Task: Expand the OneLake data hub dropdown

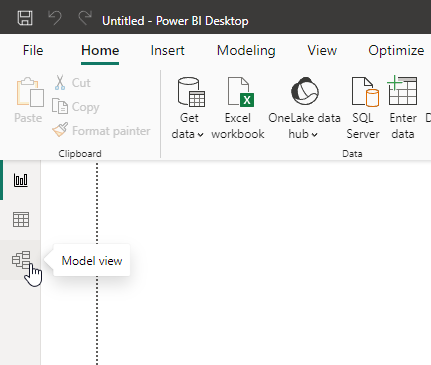Action: point(314,135)
